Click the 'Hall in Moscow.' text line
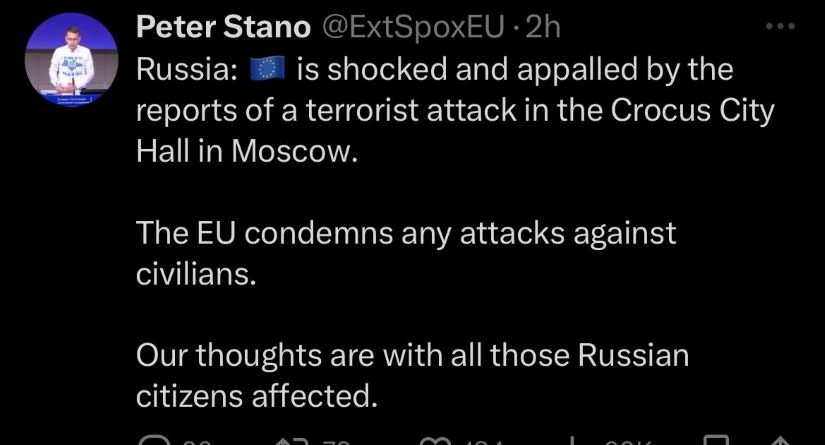 (245, 150)
